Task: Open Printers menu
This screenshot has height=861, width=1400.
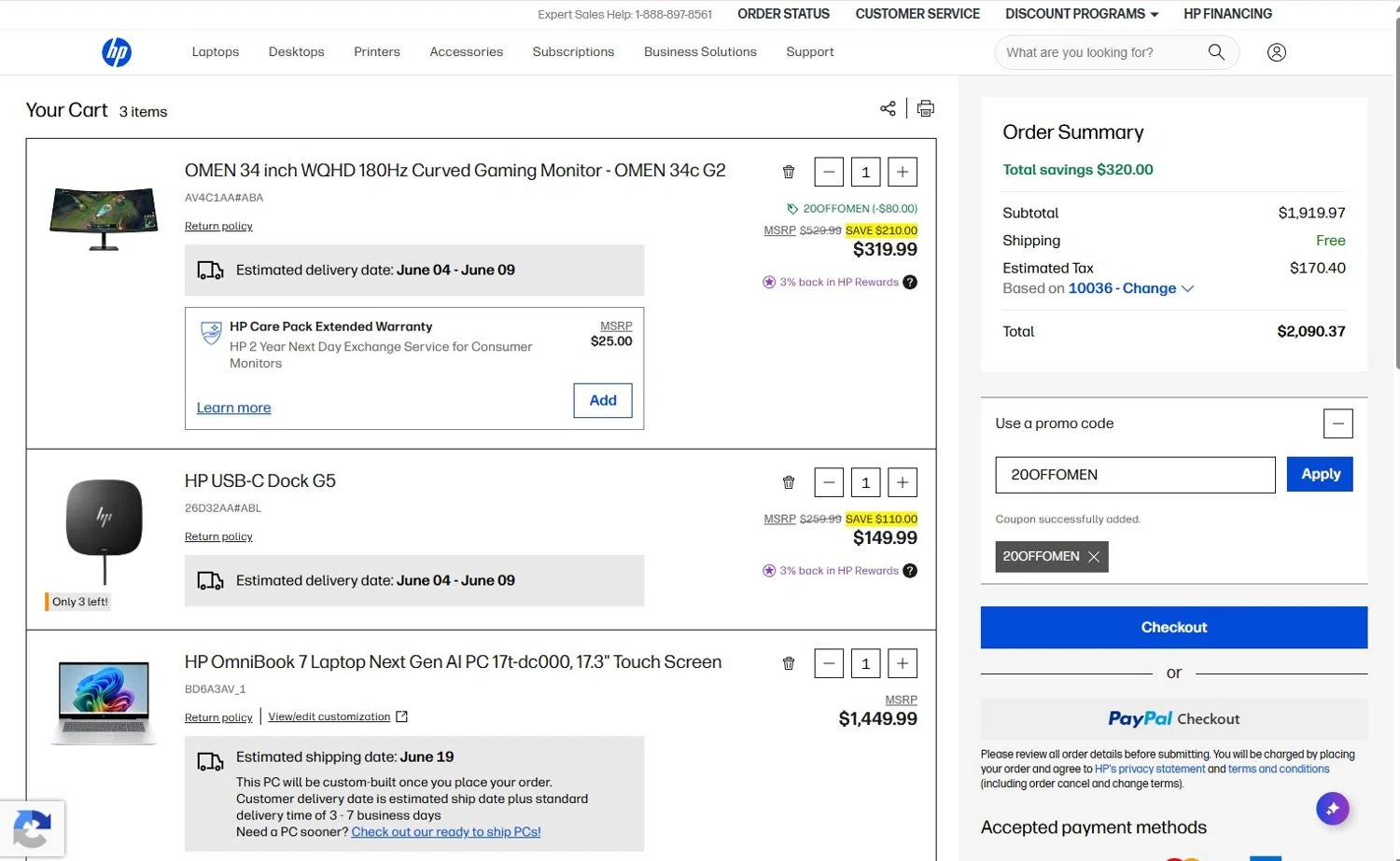Action: click(x=377, y=52)
